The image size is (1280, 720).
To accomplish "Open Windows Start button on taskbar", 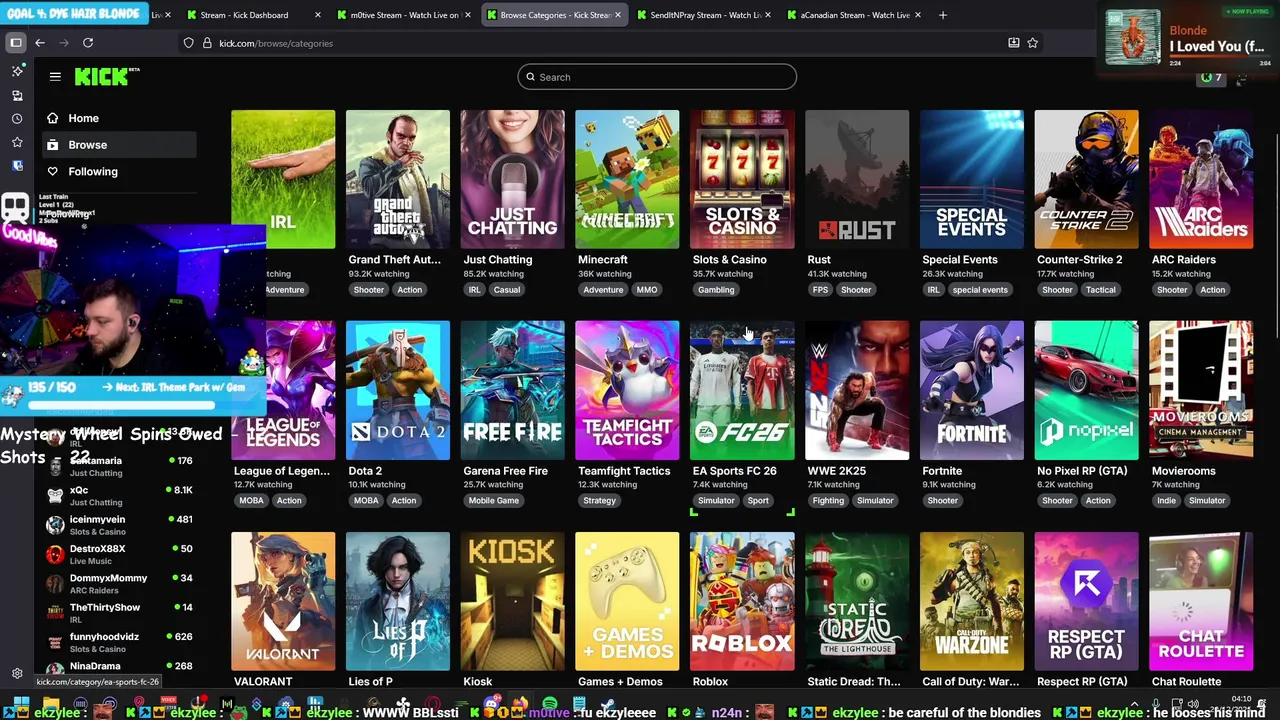I will (x=20, y=704).
